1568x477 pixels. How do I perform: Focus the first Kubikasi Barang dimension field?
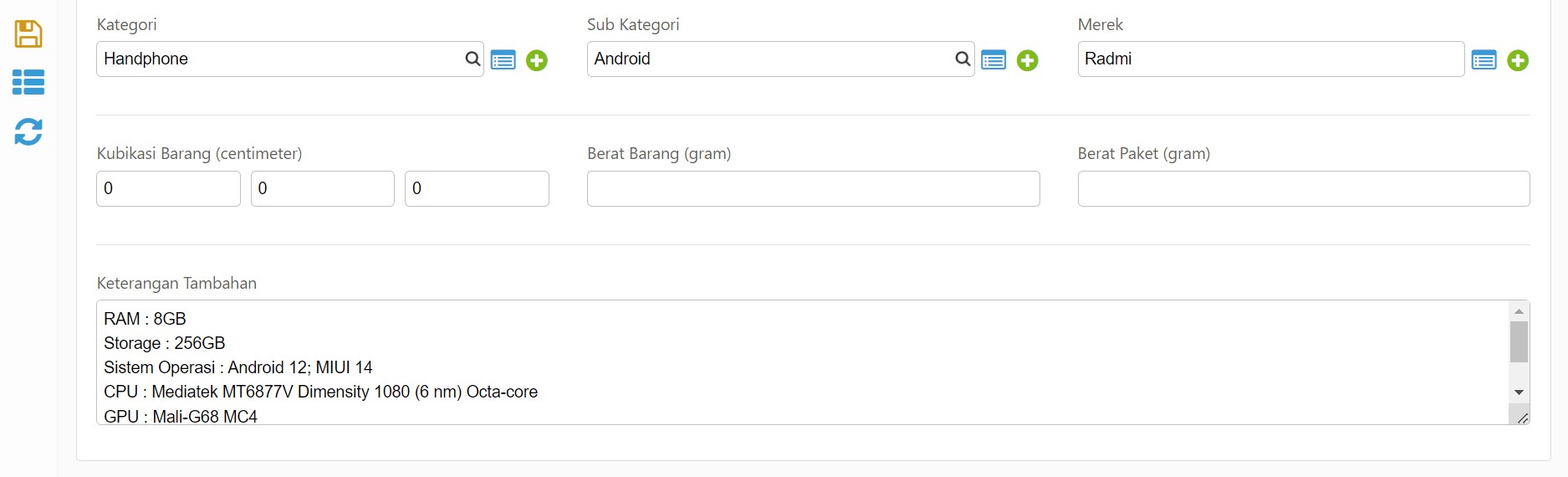[x=168, y=188]
